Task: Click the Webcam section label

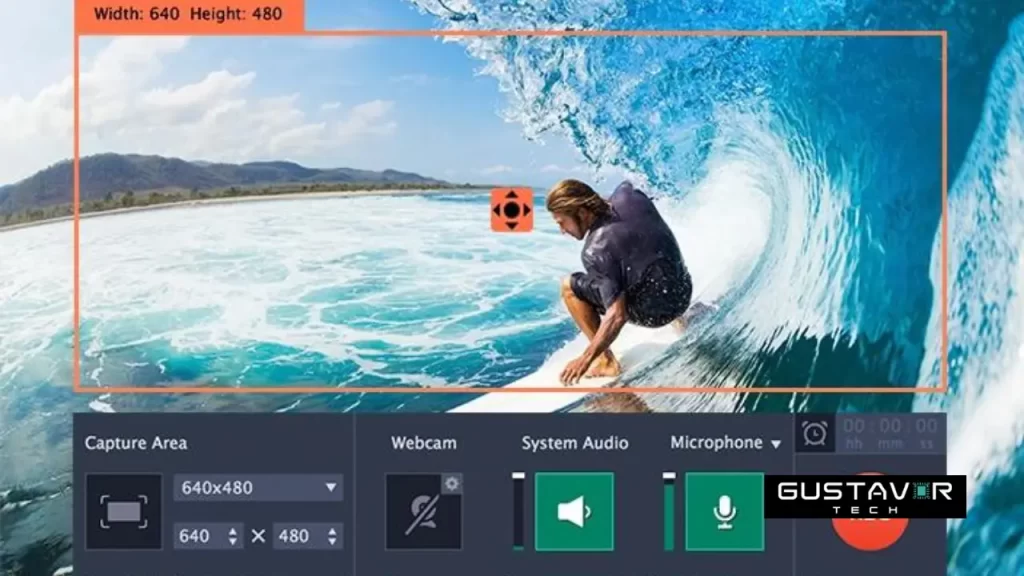Action: (423, 442)
